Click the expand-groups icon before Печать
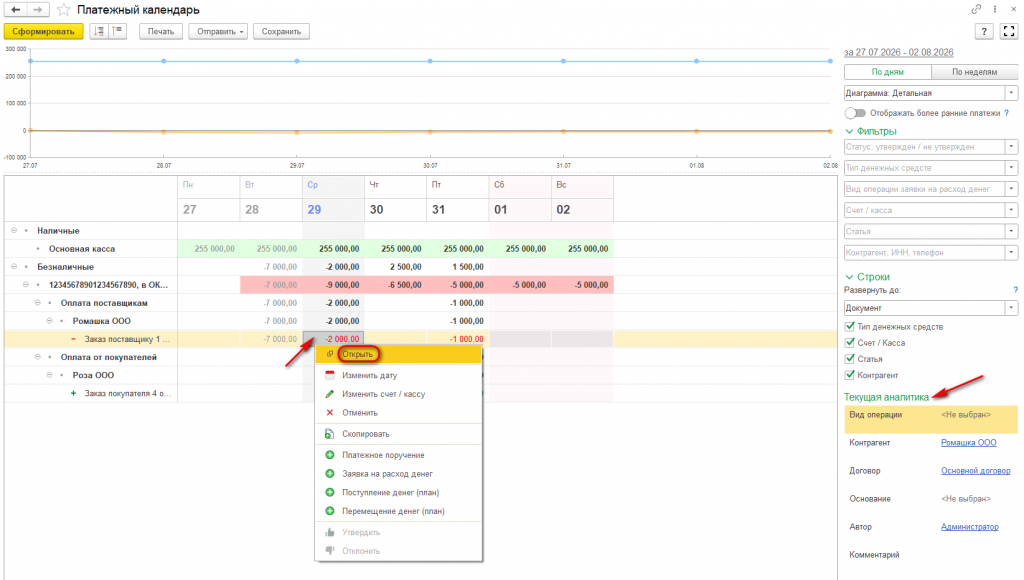This screenshot has width=1024, height=580. coord(118,31)
